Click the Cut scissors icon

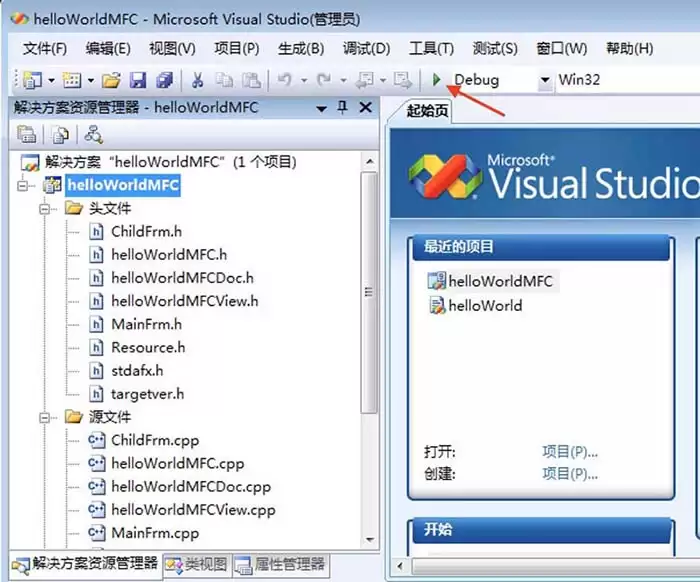[x=197, y=80]
